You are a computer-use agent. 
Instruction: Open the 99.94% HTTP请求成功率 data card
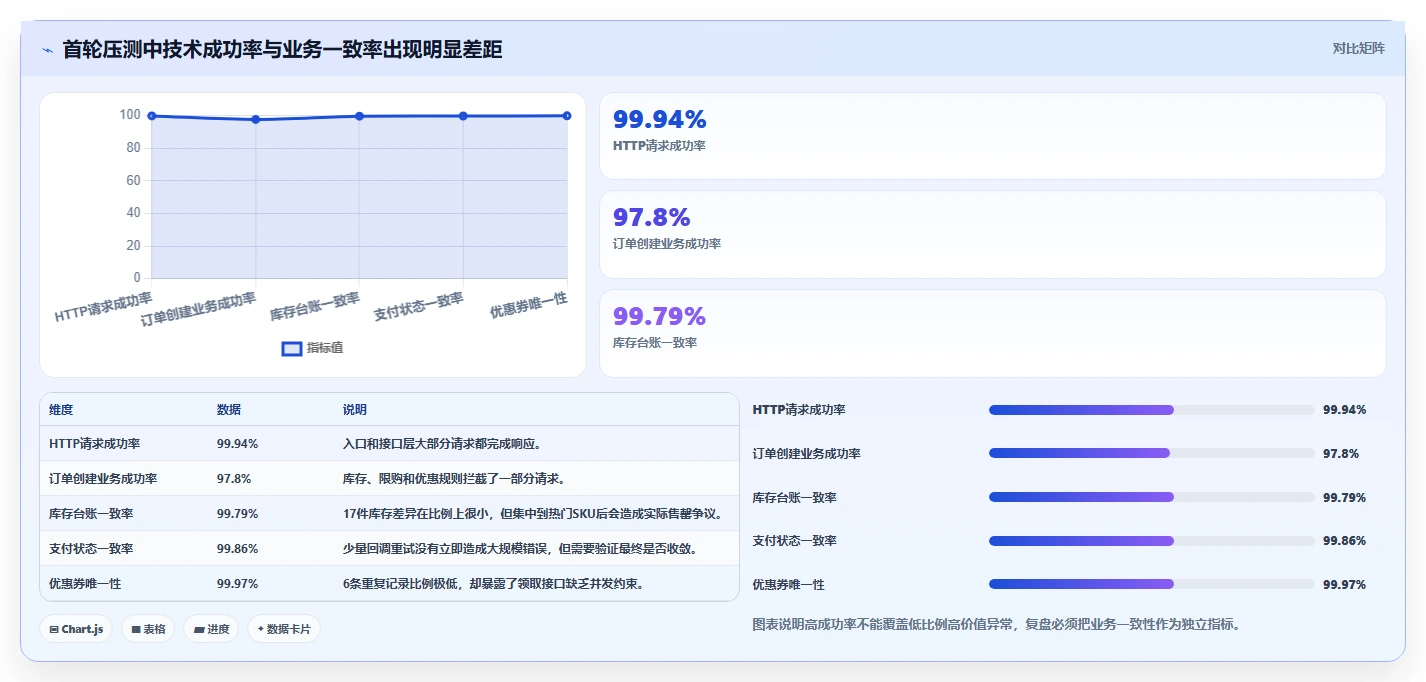click(992, 136)
